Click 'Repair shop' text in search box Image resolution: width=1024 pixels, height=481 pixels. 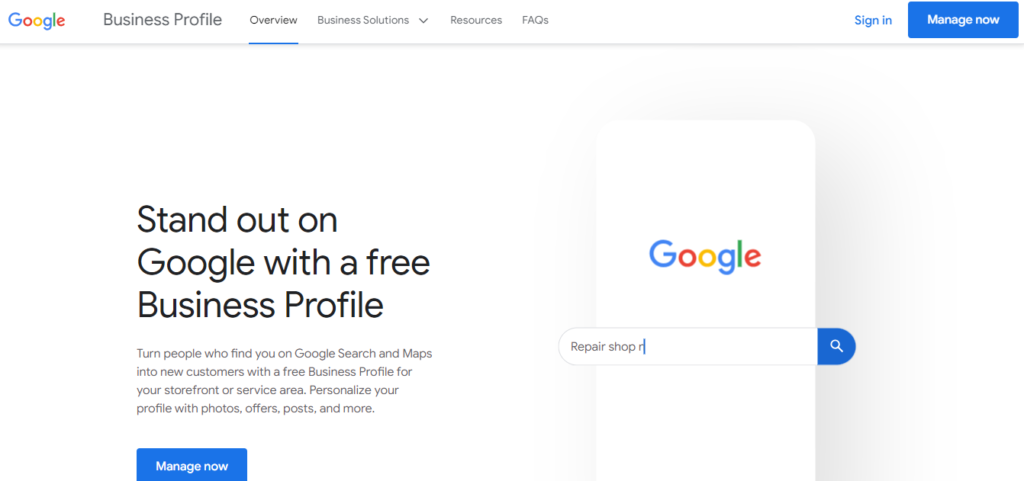tap(603, 347)
